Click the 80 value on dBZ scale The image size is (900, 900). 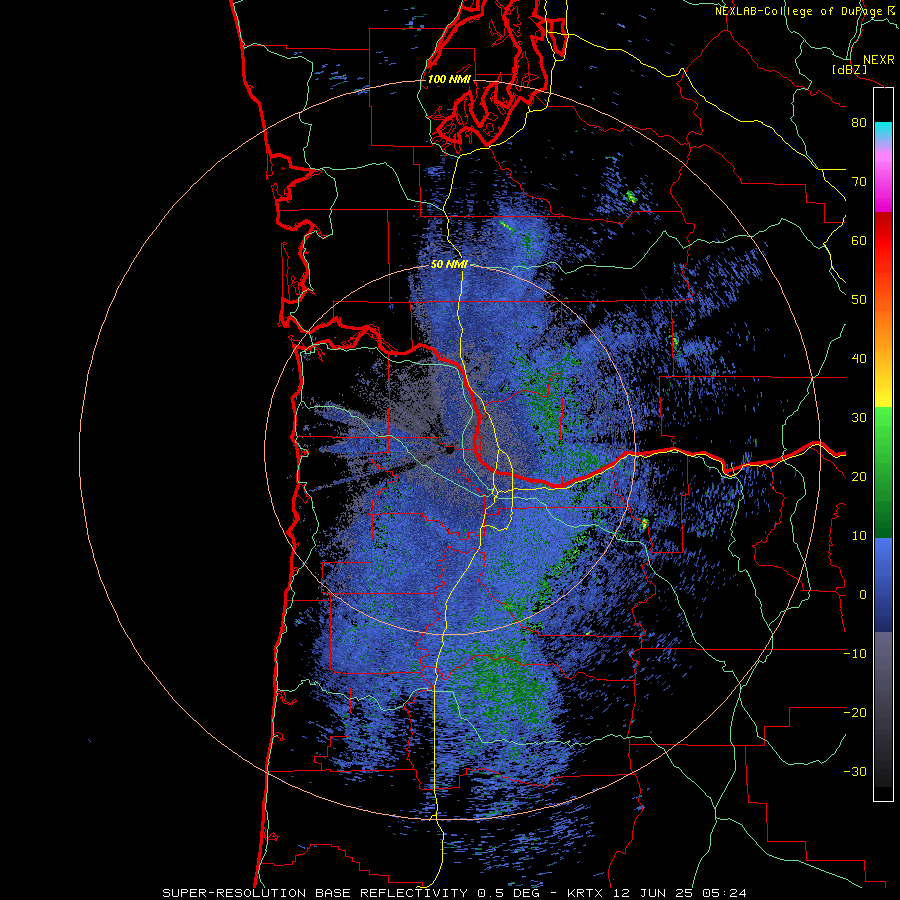[x=859, y=123]
